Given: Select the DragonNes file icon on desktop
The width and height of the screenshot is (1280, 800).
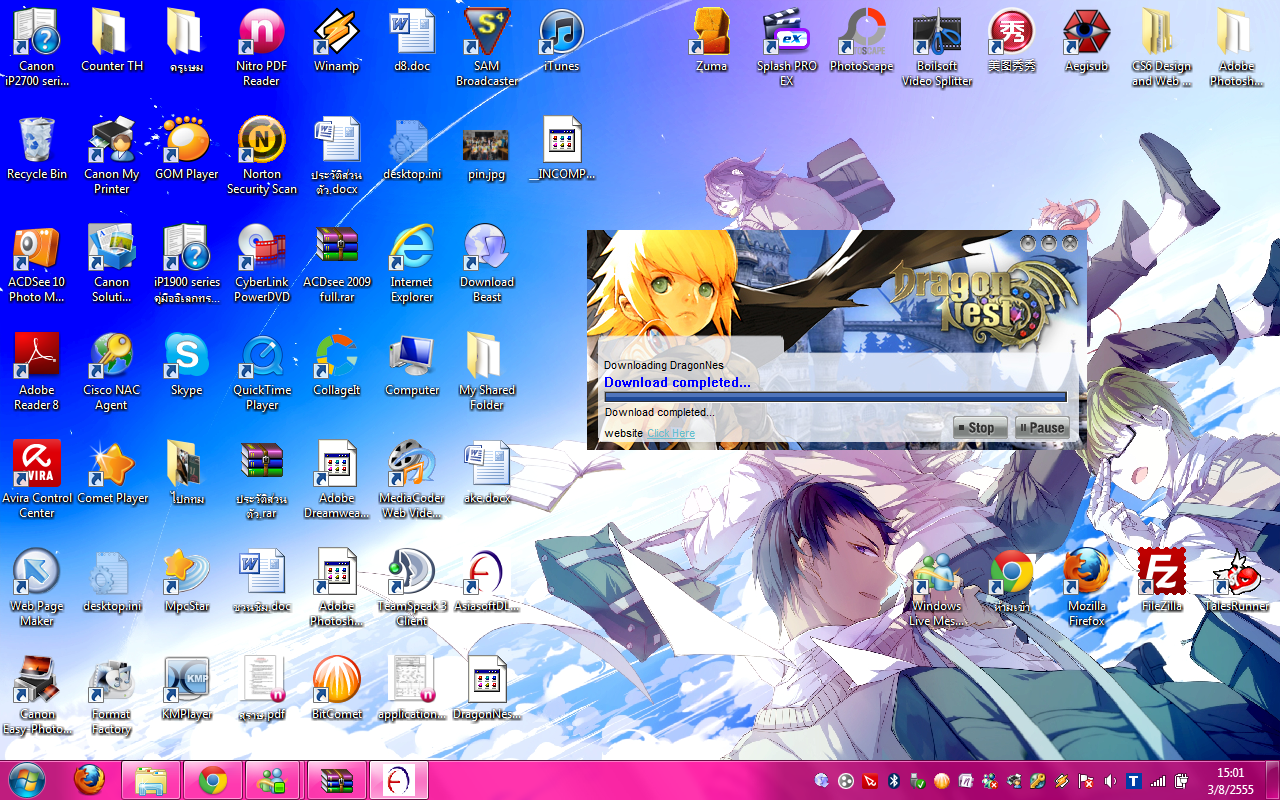Looking at the screenshot, I should point(487,688).
